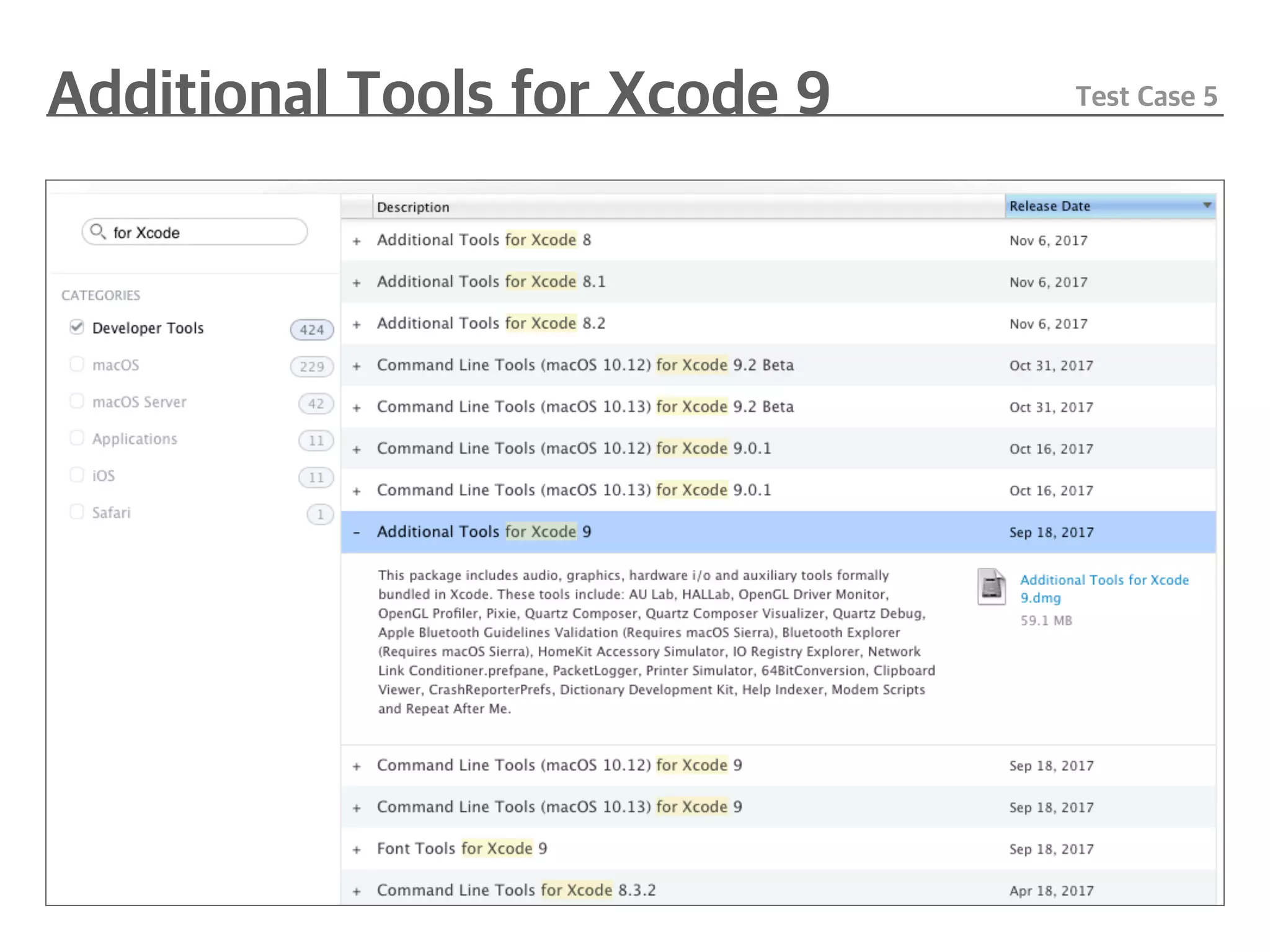The height and width of the screenshot is (952, 1270).
Task: Tick the Applications category checkbox
Action: coord(77,438)
